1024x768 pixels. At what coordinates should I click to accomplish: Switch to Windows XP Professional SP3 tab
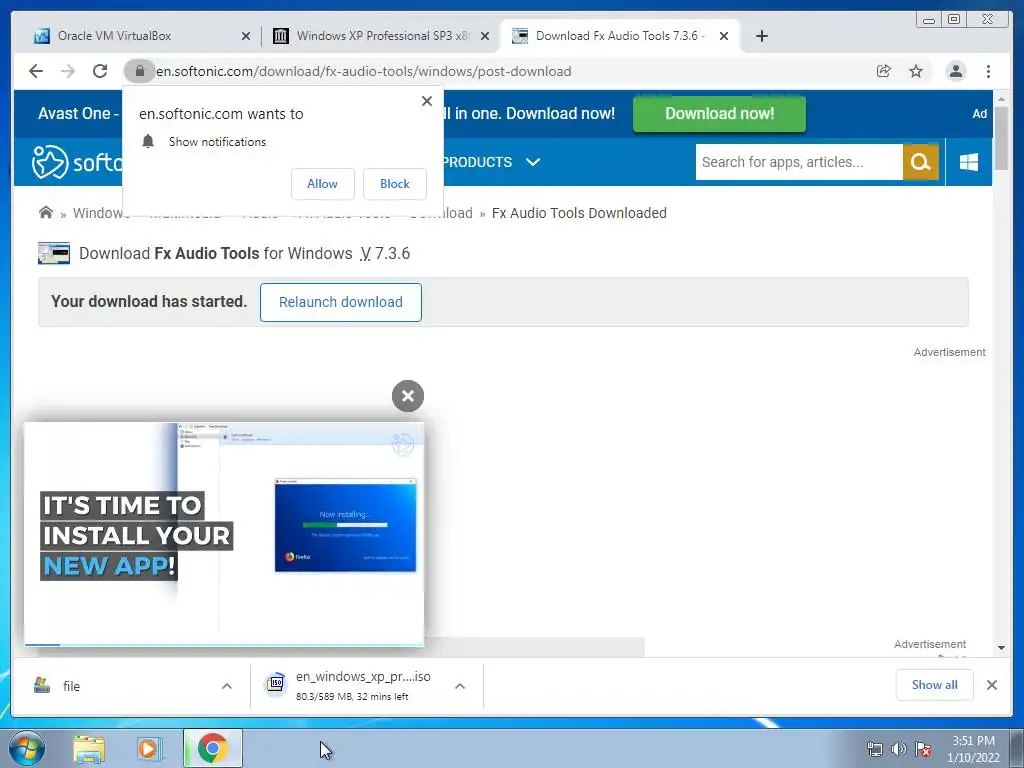click(x=380, y=36)
